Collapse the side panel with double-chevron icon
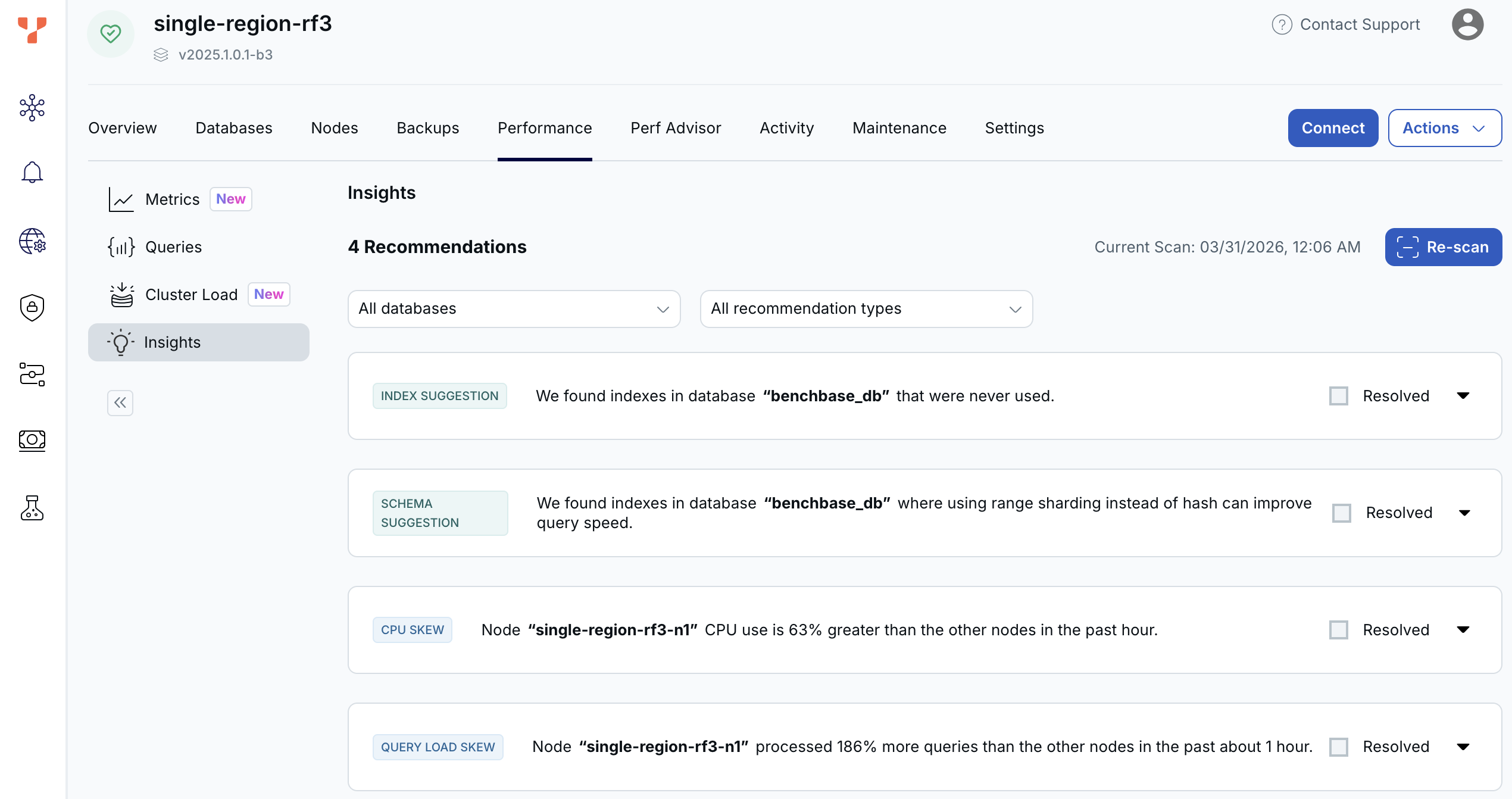This screenshot has height=799, width=1512. 120,403
